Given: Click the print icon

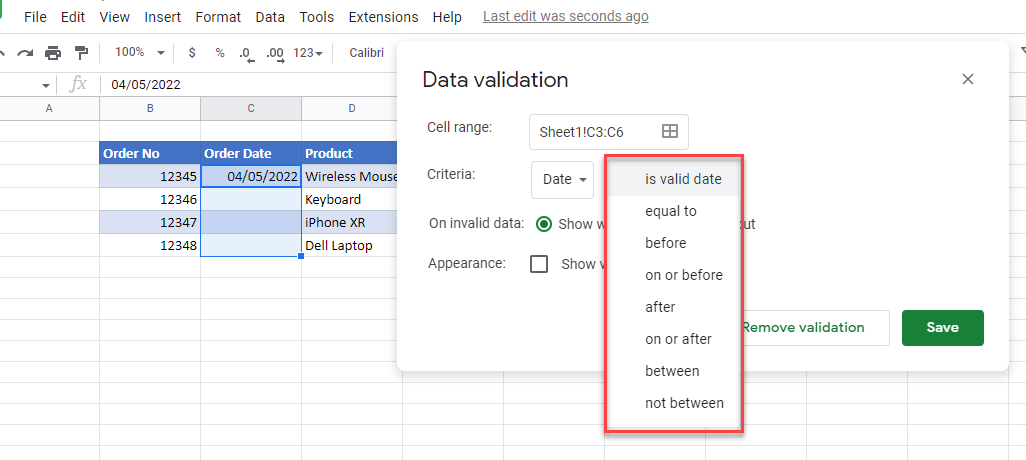Looking at the screenshot, I should coord(53,52).
